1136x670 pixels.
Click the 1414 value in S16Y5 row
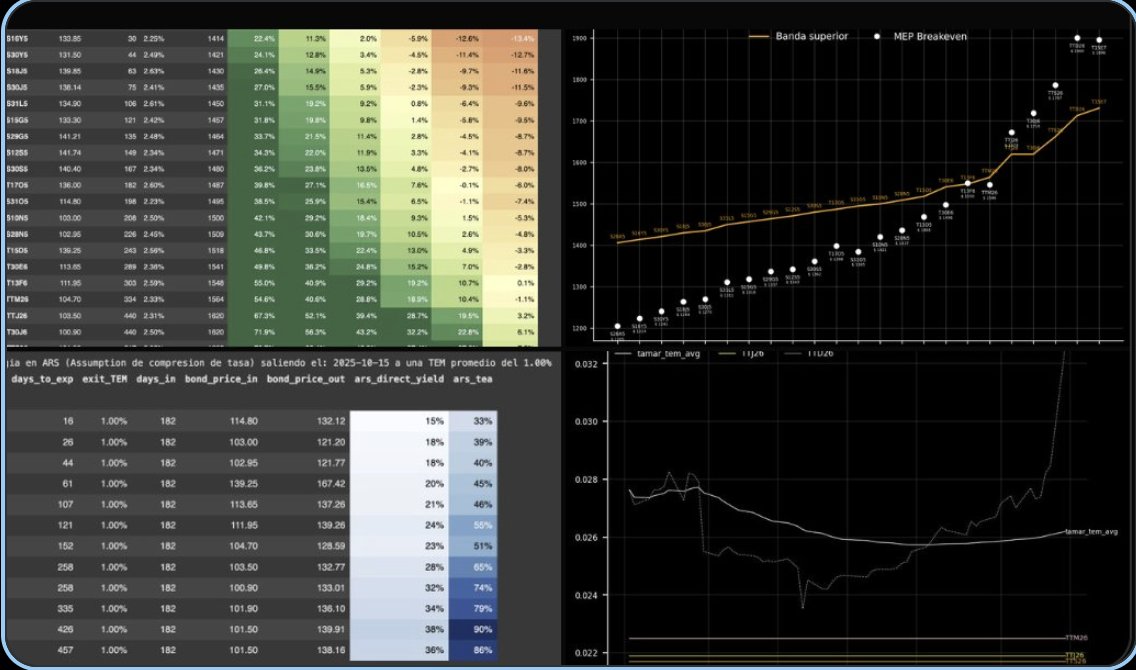[216, 38]
